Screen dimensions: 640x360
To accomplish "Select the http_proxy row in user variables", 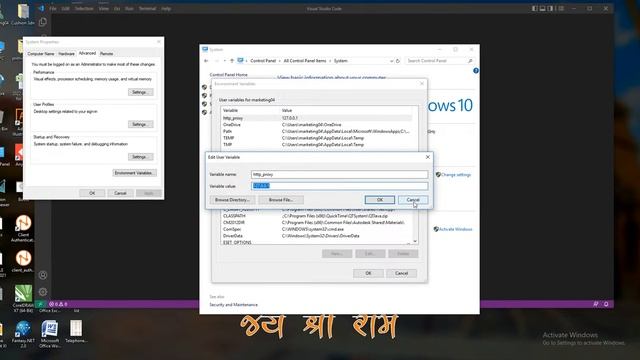I will (x=317, y=118).
